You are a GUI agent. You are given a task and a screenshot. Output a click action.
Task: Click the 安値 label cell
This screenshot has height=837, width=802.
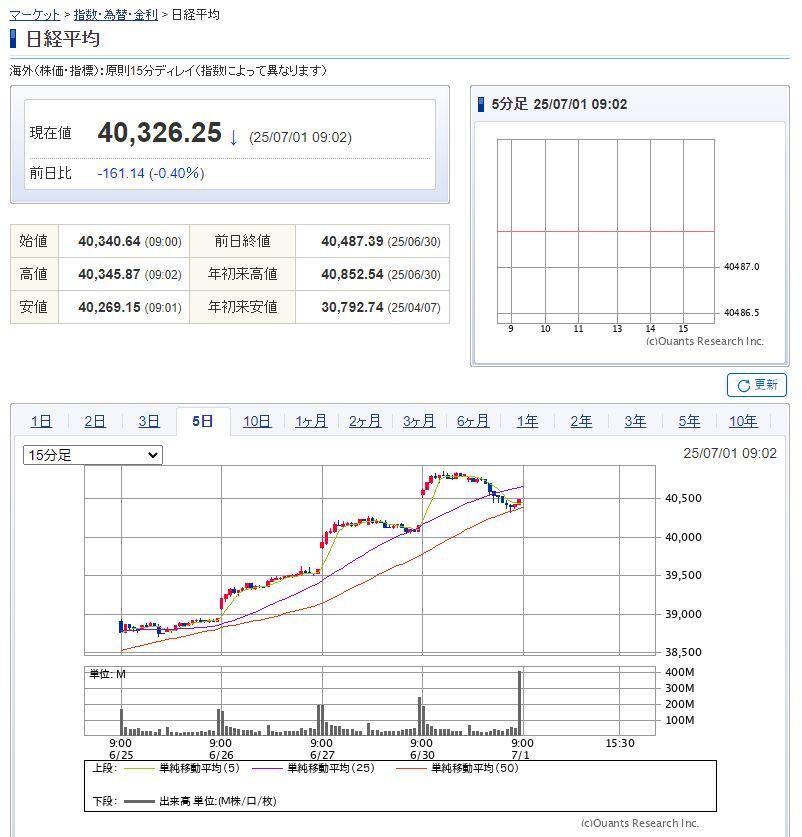coord(34,307)
